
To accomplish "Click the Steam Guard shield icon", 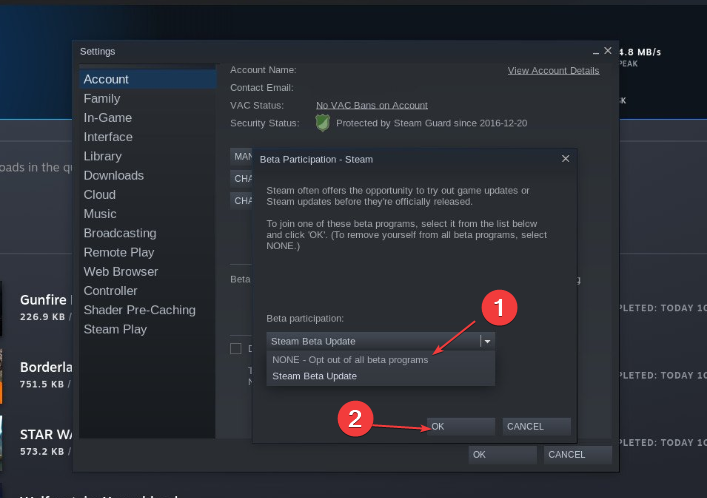I will coord(322,123).
